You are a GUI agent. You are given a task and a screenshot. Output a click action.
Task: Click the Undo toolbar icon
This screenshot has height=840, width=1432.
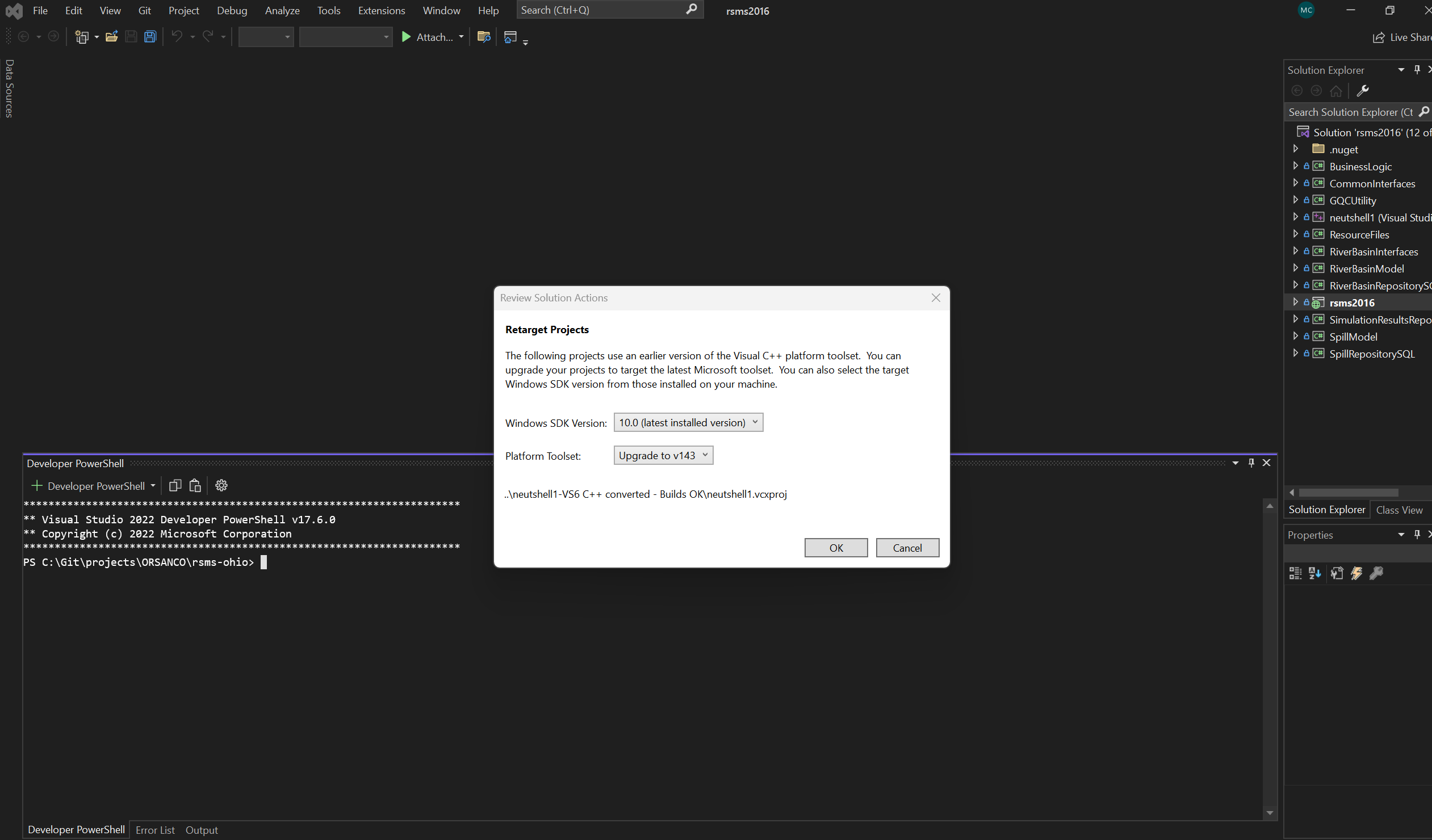pyautogui.click(x=177, y=37)
